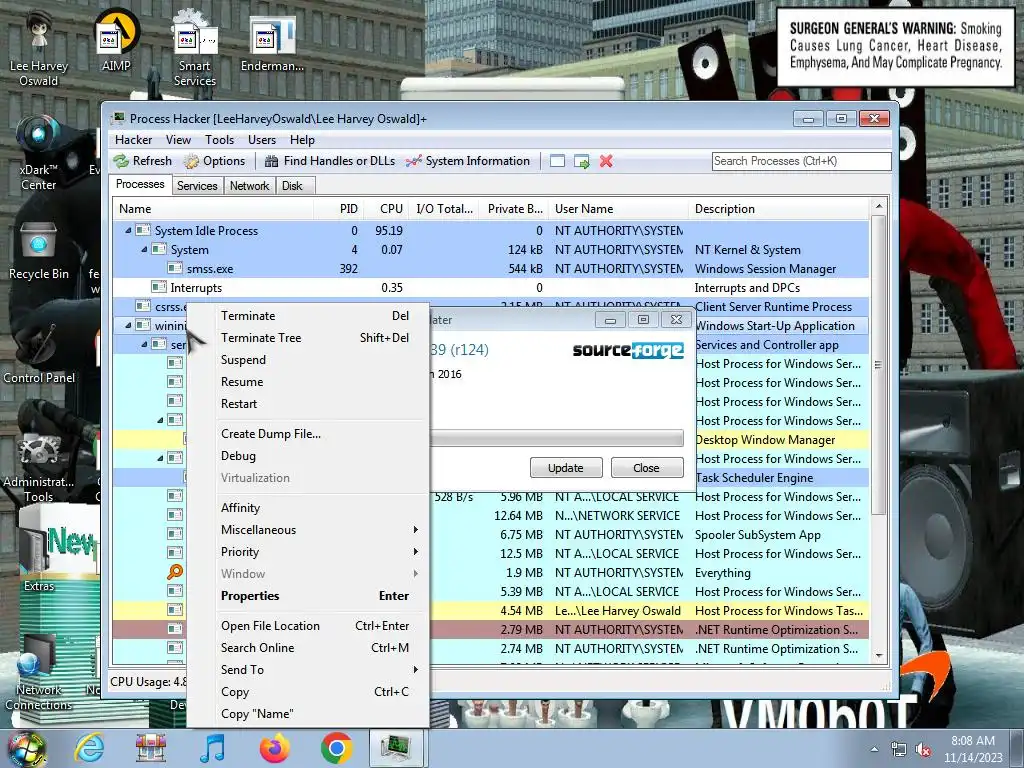This screenshot has height=768, width=1024.
Task: Open the Users menu
Action: point(262,140)
